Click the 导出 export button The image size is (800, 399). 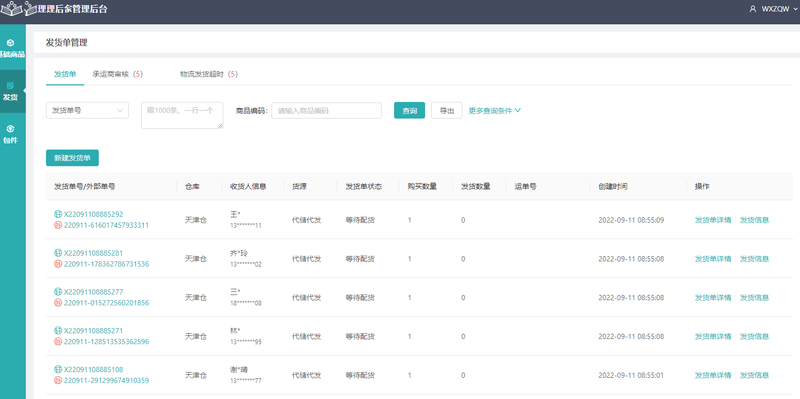(x=446, y=110)
